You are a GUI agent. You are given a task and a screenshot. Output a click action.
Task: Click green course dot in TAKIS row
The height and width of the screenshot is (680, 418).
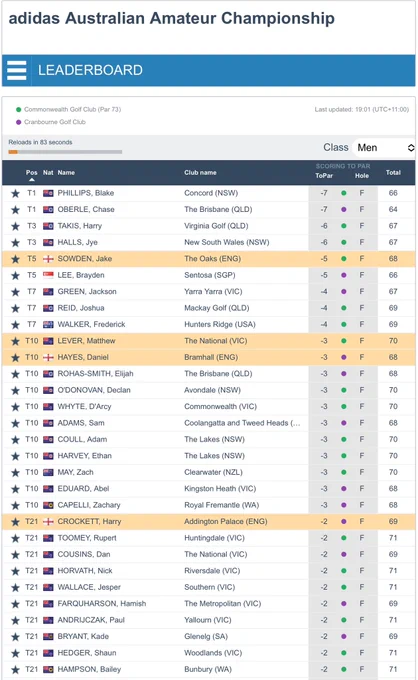click(343, 226)
